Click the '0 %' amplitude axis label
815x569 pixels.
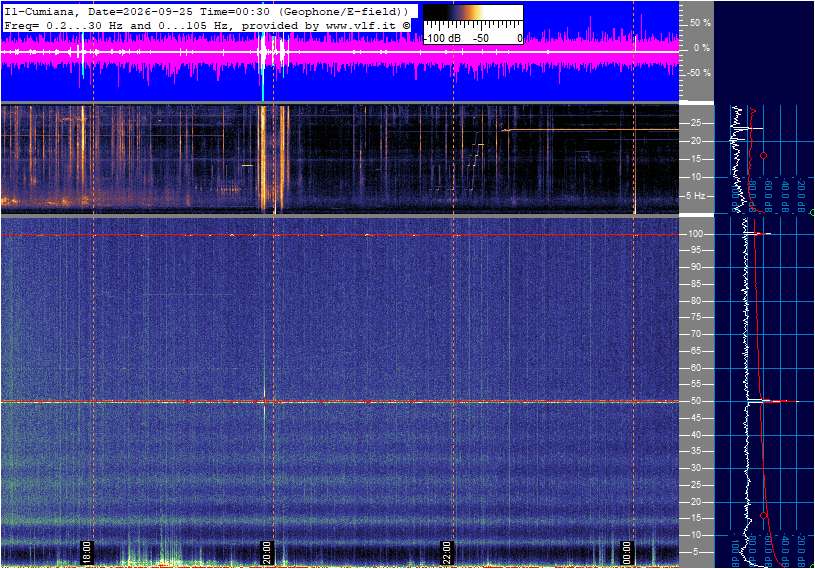point(702,48)
